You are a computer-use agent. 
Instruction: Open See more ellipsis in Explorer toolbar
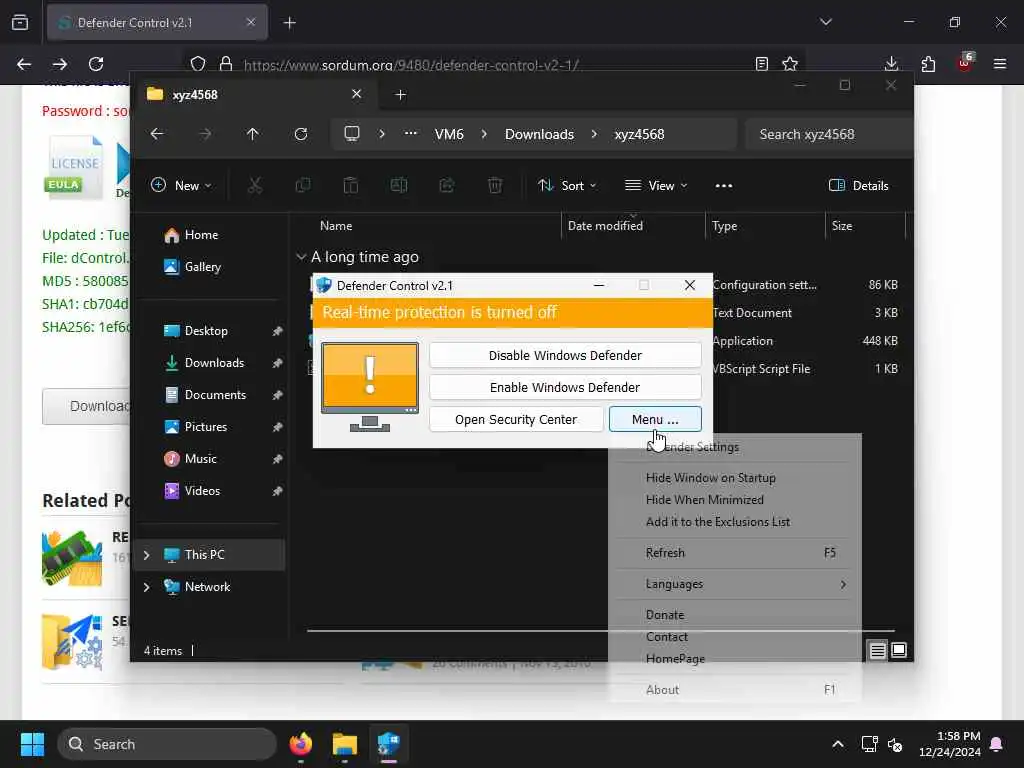point(724,185)
